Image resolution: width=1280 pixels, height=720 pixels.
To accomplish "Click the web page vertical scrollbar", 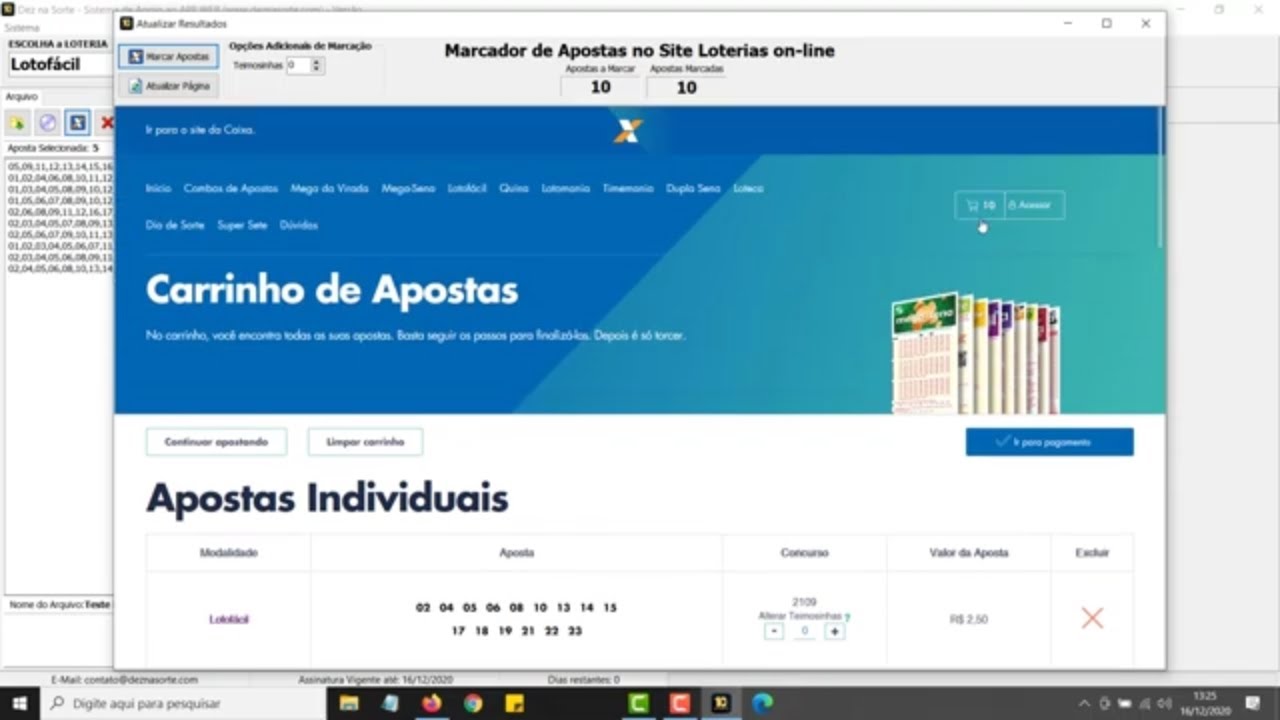I will [x=1161, y=175].
